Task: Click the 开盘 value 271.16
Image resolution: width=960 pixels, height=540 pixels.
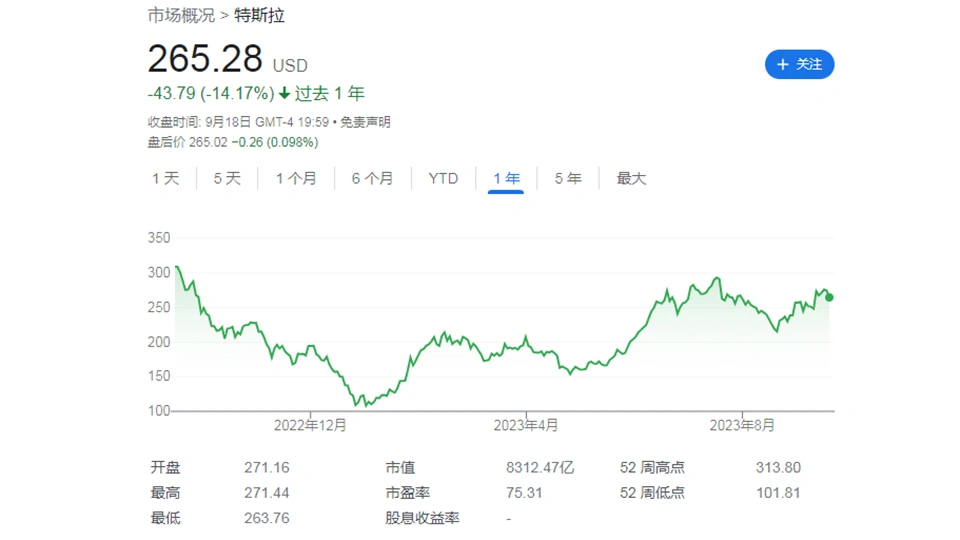Action: tap(267, 468)
